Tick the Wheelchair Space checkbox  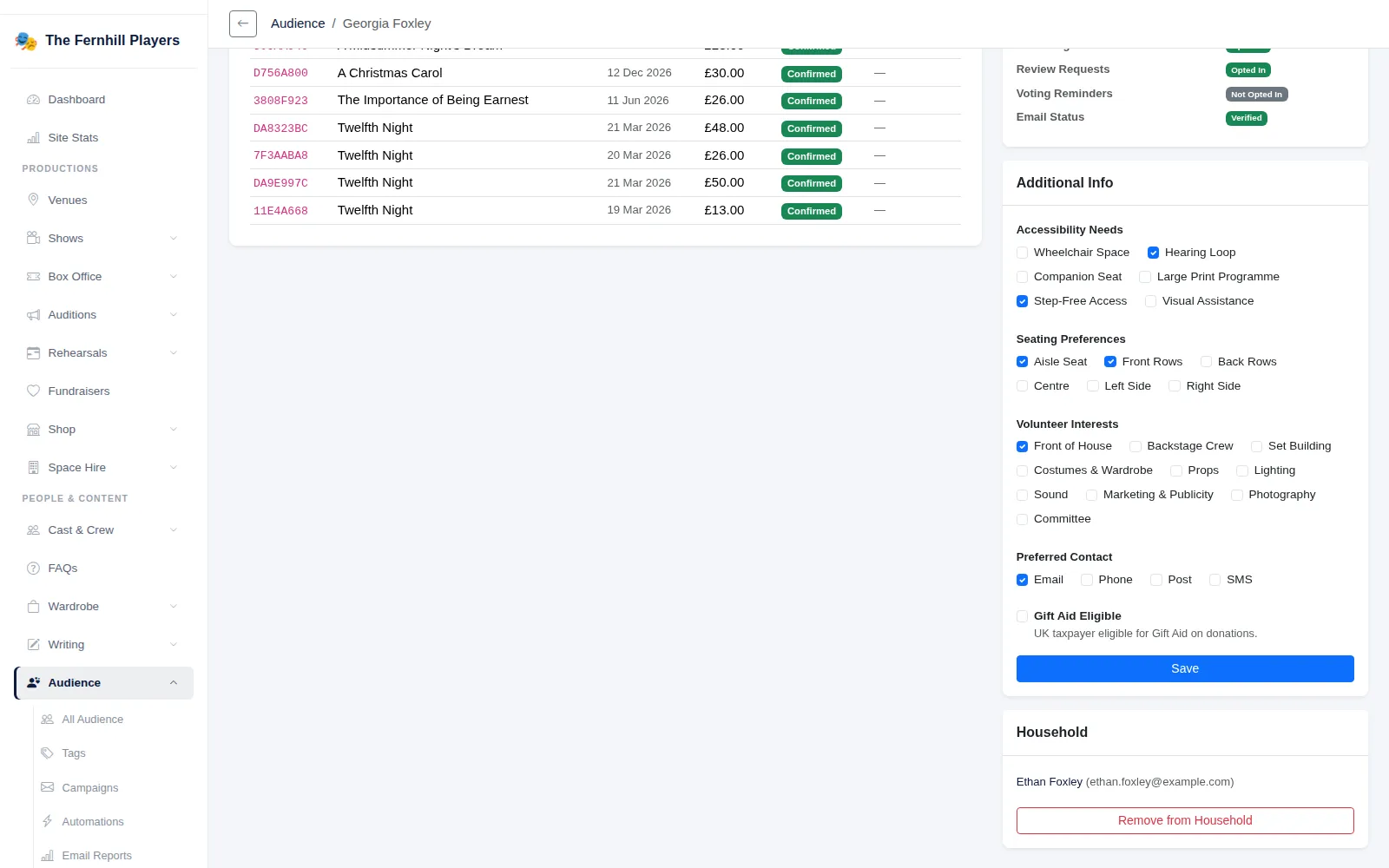pyautogui.click(x=1022, y=253)
